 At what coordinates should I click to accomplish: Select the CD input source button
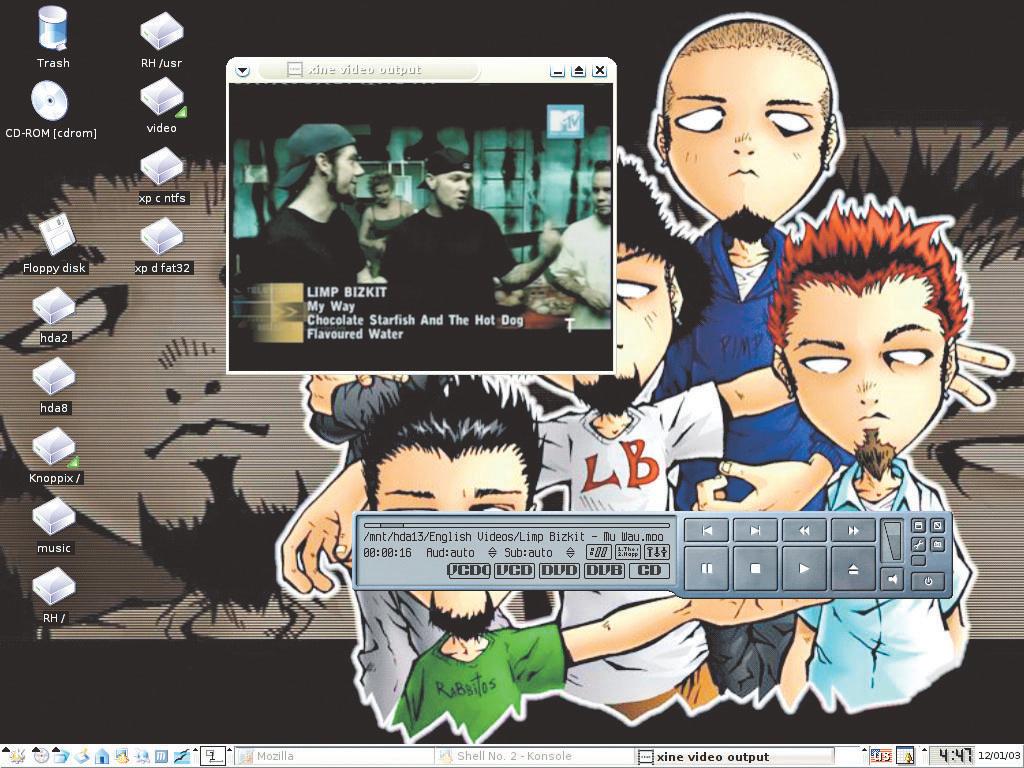(x=649, y=571)
